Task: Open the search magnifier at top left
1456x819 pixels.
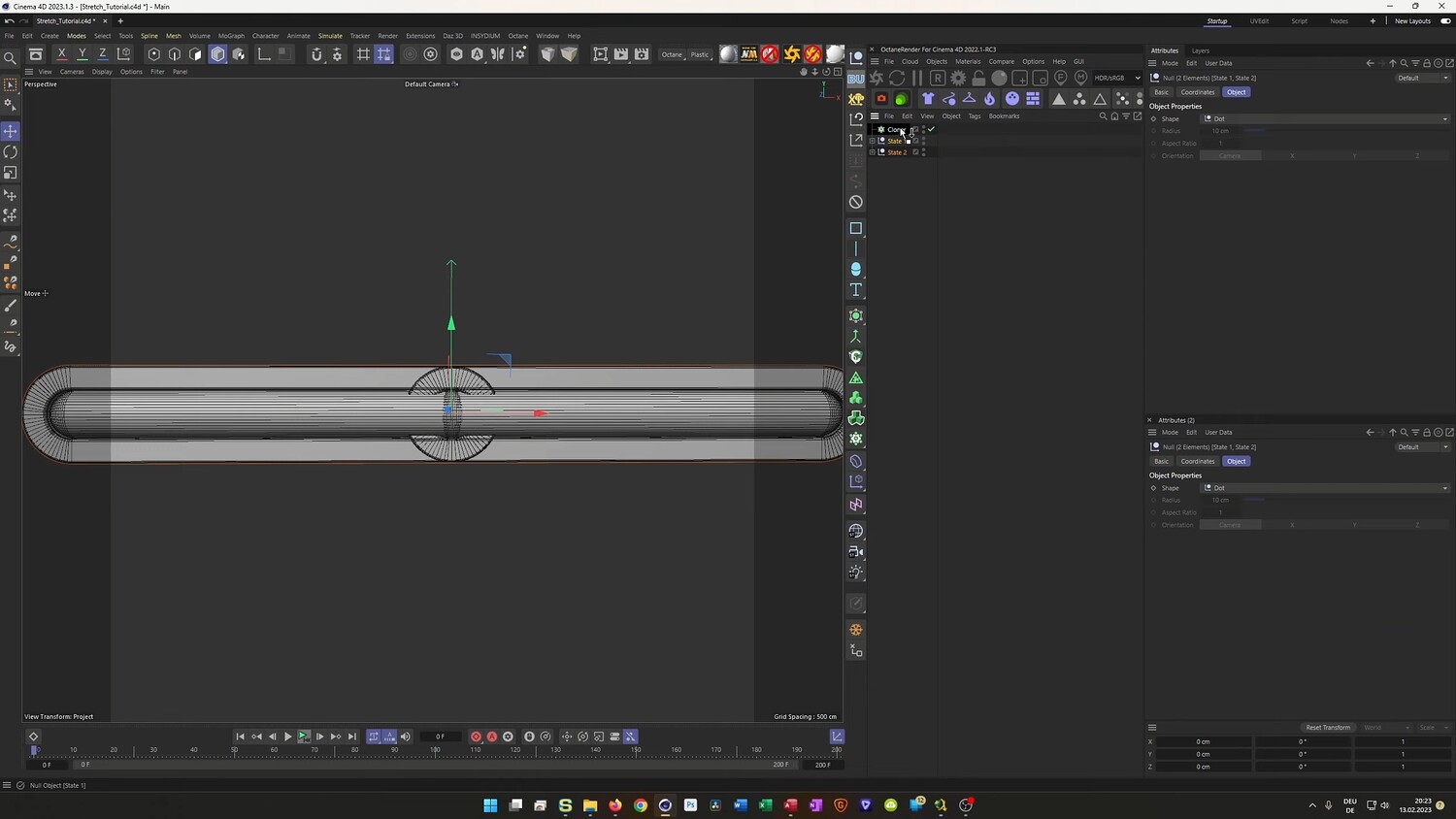Action: (11, 58)
